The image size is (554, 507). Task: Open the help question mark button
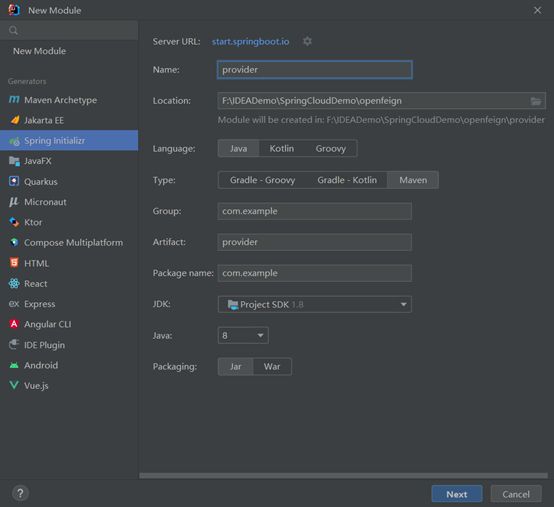click(20, 493)
